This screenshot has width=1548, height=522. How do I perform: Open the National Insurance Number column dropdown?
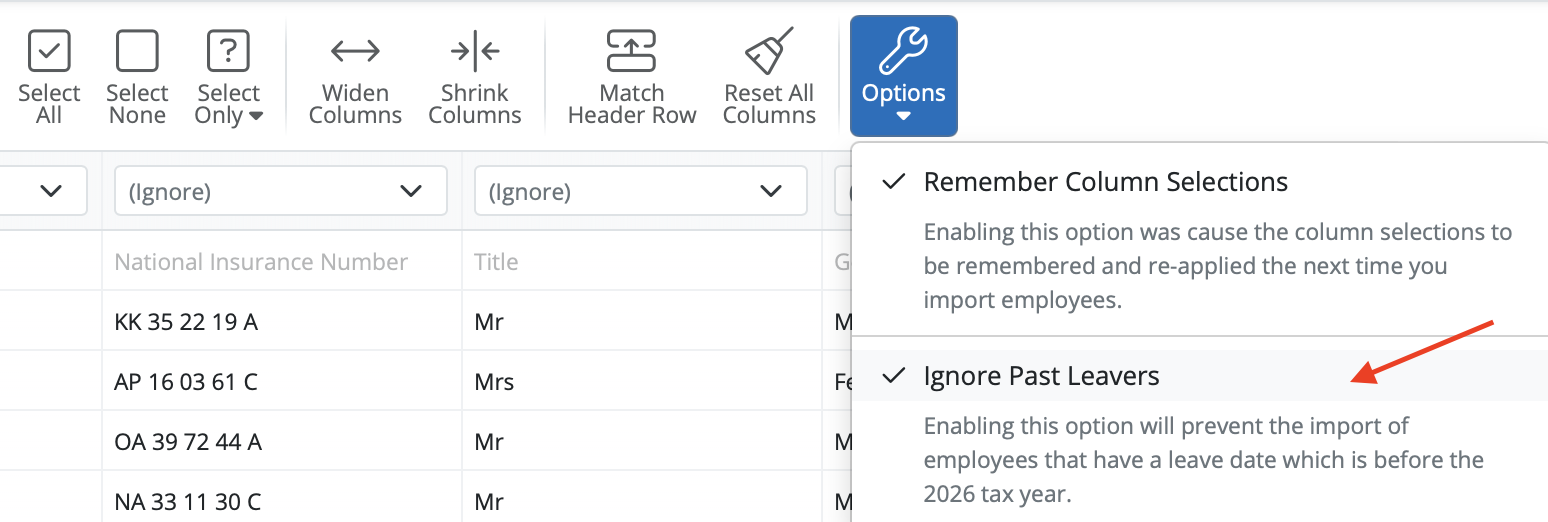[281, 191]
